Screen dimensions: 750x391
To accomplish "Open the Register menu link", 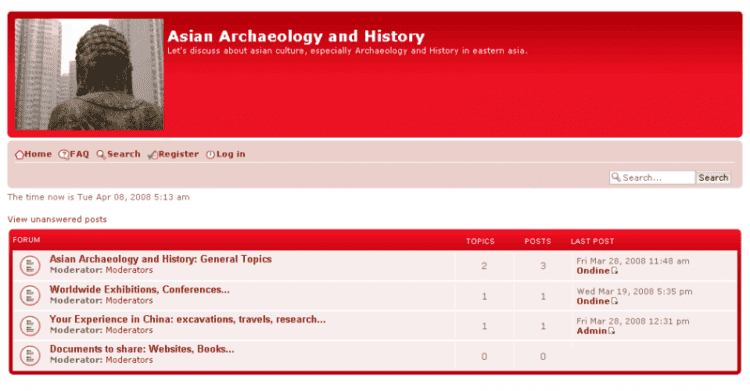I will [178, 154].
